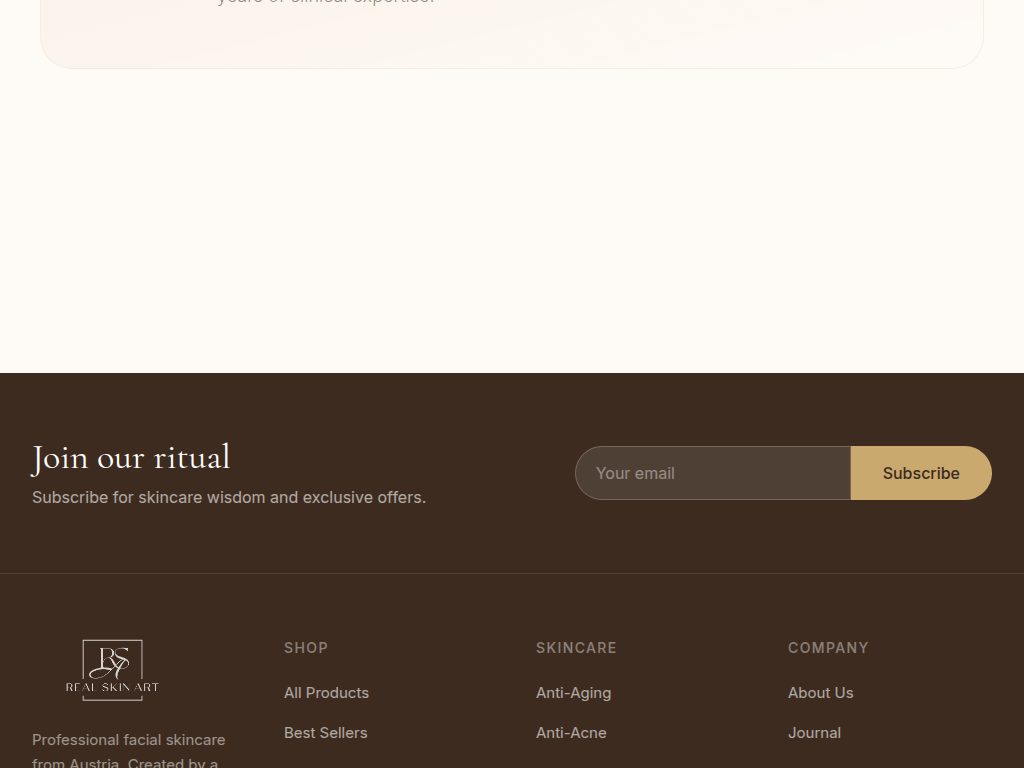Open the All Products link
Screen dimensions: 1024x768
tap(326, 693)
